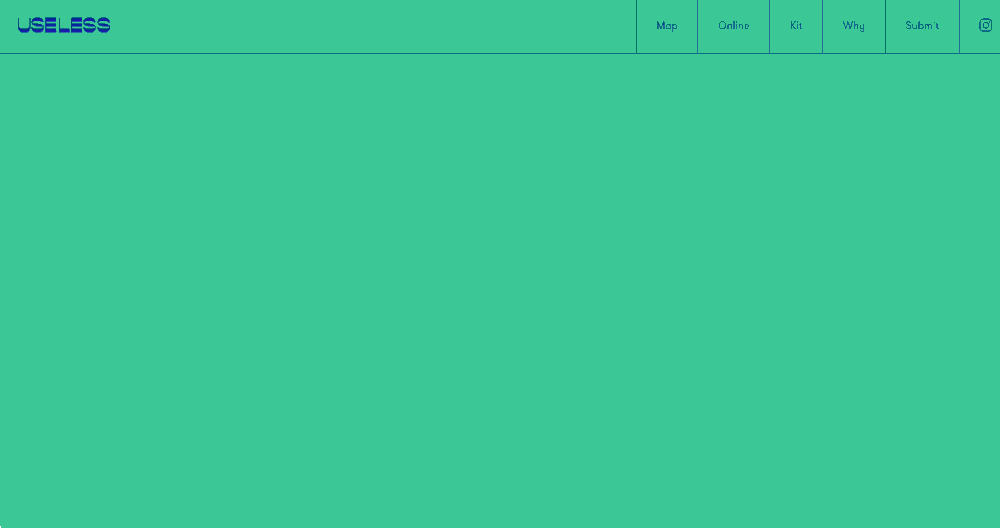Click Map in the top navigation

coord(666,26)
